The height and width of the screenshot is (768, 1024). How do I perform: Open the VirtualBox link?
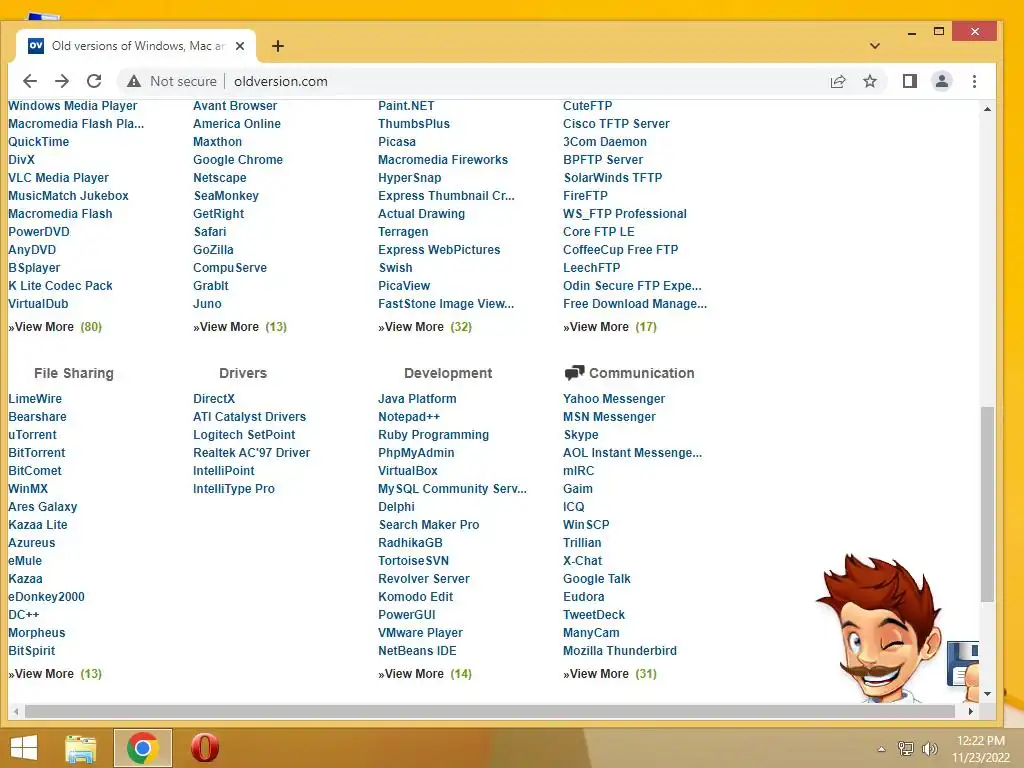click(x=408, y=471)
